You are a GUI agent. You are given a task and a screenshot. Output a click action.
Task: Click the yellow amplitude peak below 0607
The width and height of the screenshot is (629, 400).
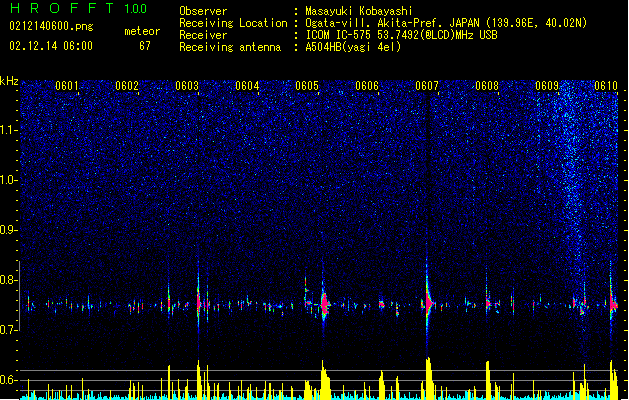click(x=429, y=378)
